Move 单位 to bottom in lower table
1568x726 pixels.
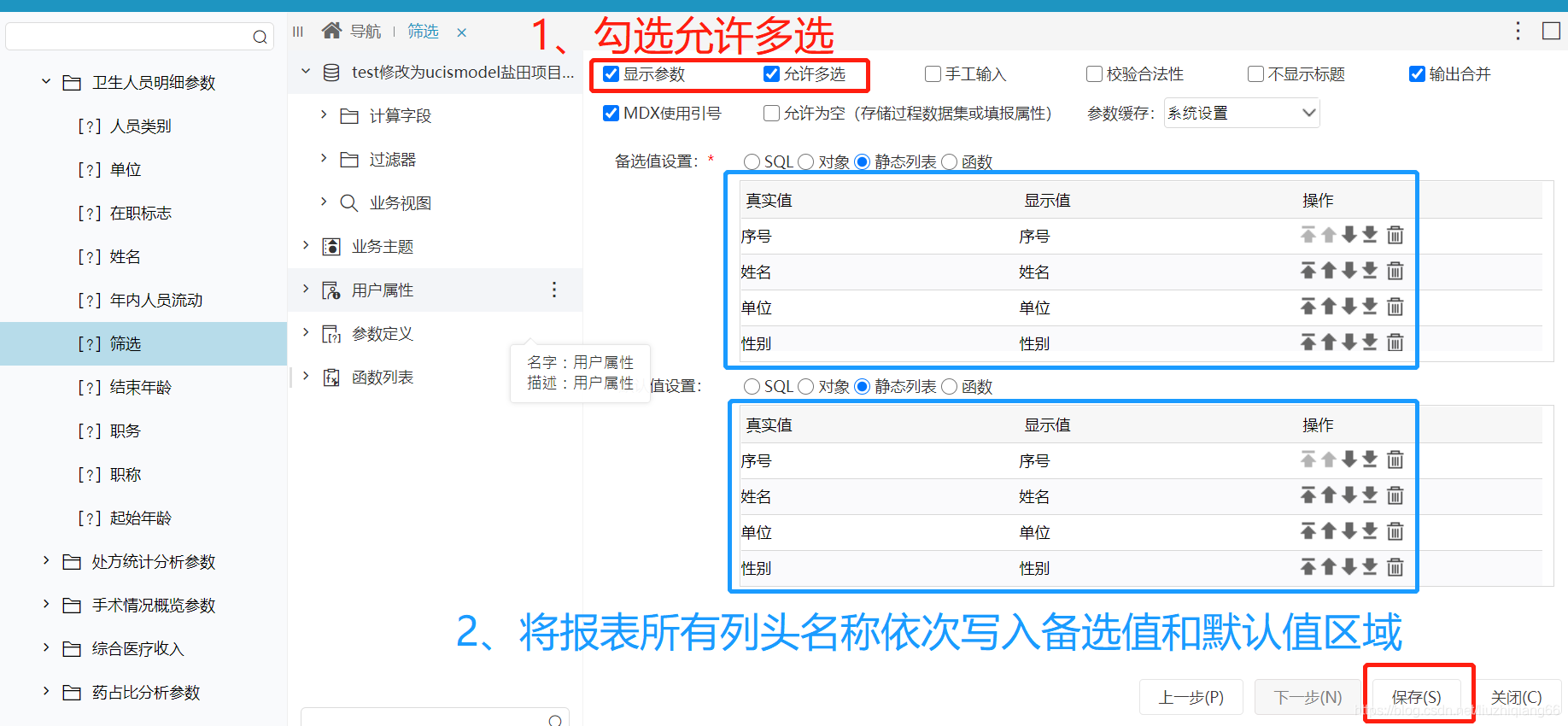pyautogui.click(x=1370, y=531)
